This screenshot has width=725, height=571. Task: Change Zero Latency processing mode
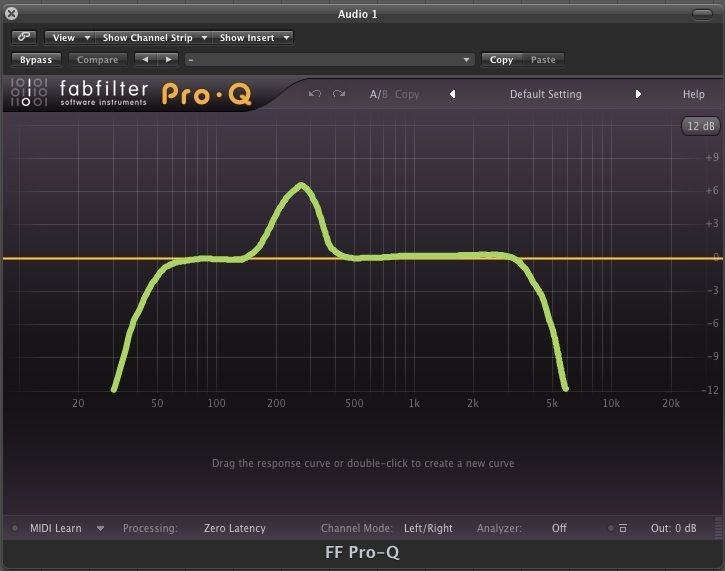click(234, 528)
